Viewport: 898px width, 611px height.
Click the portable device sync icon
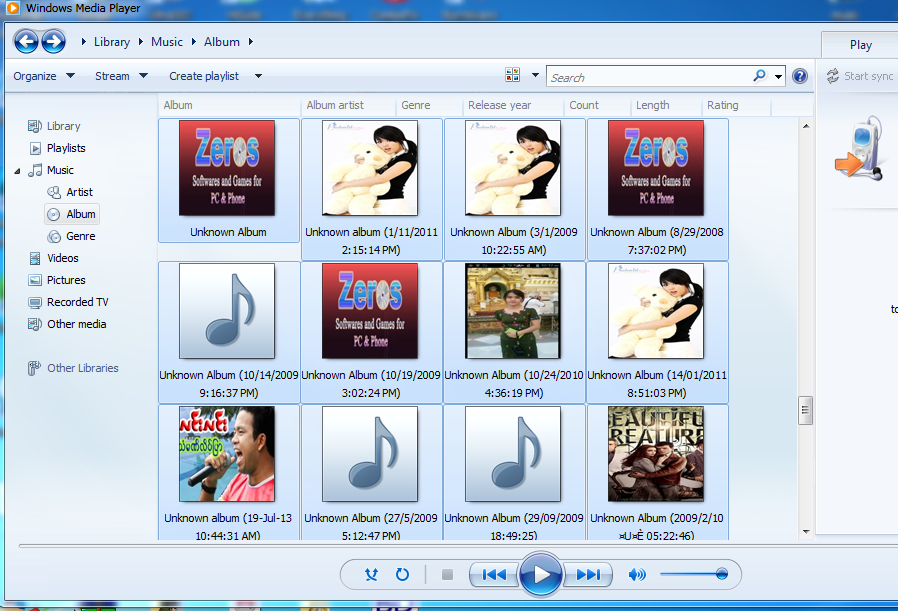859,148
